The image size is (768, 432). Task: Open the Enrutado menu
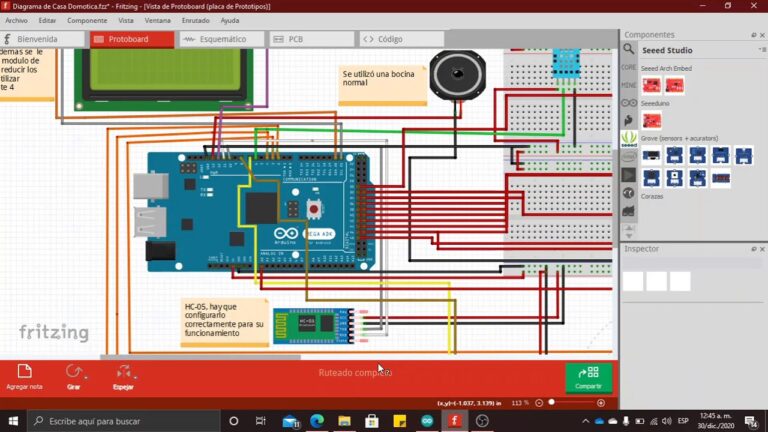tap(195, 20)
